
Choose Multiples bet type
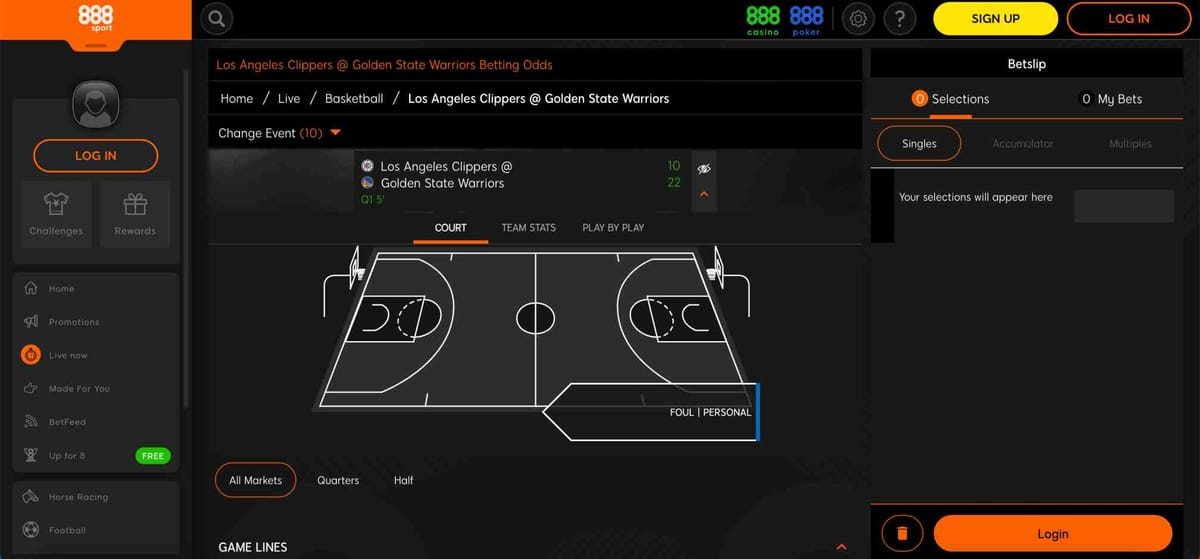point(1130,144)
